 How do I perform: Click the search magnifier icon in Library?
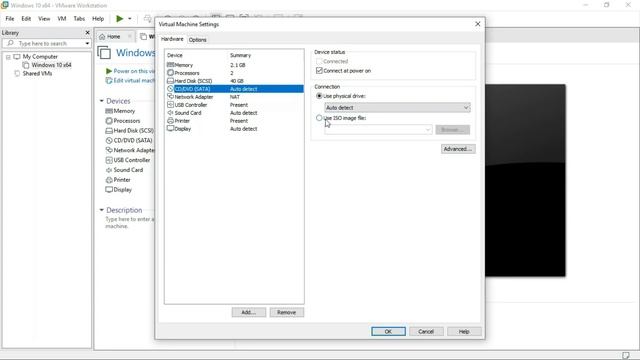tap(11, 43)
